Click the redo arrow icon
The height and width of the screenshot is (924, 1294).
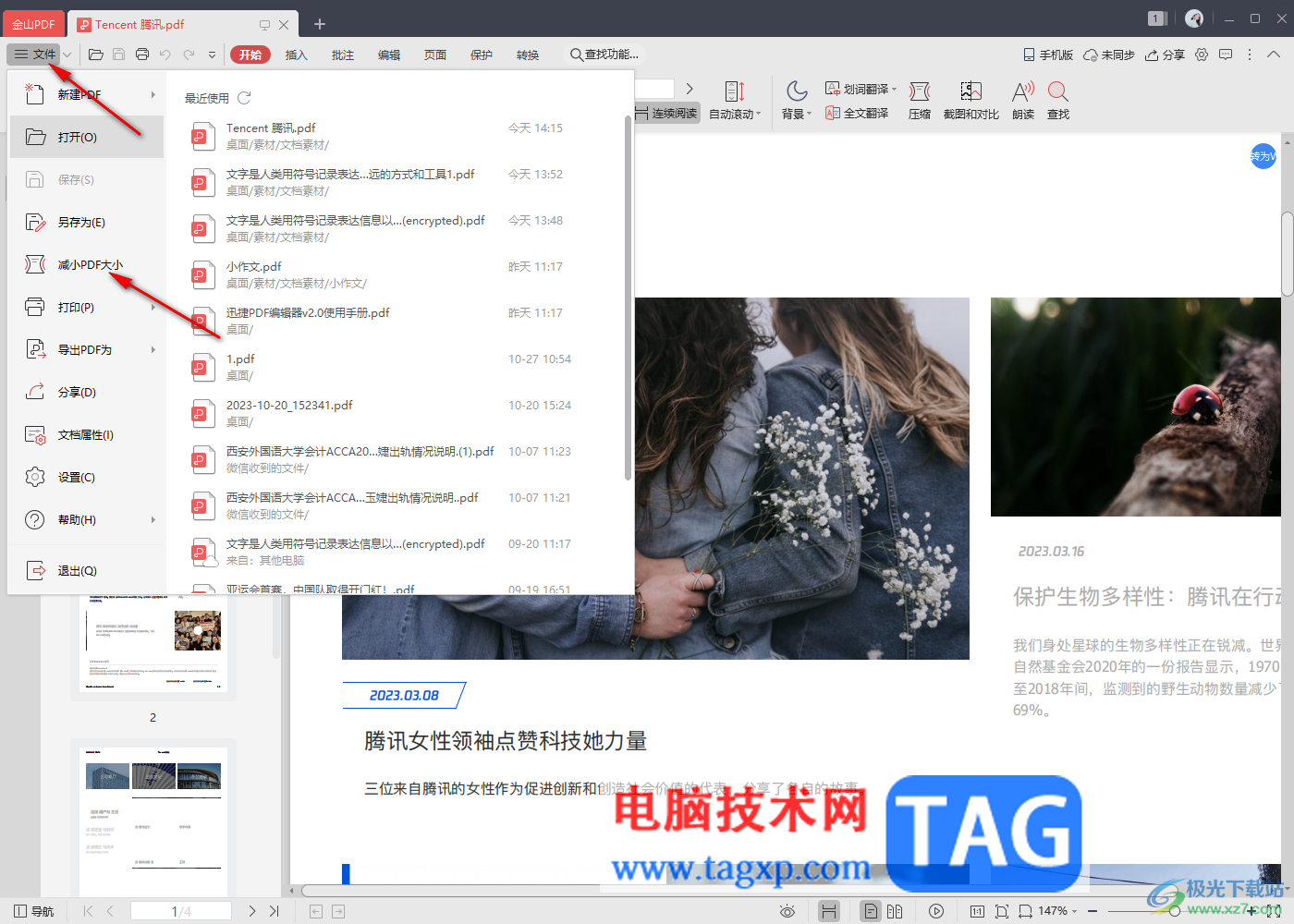click(189, 55)
